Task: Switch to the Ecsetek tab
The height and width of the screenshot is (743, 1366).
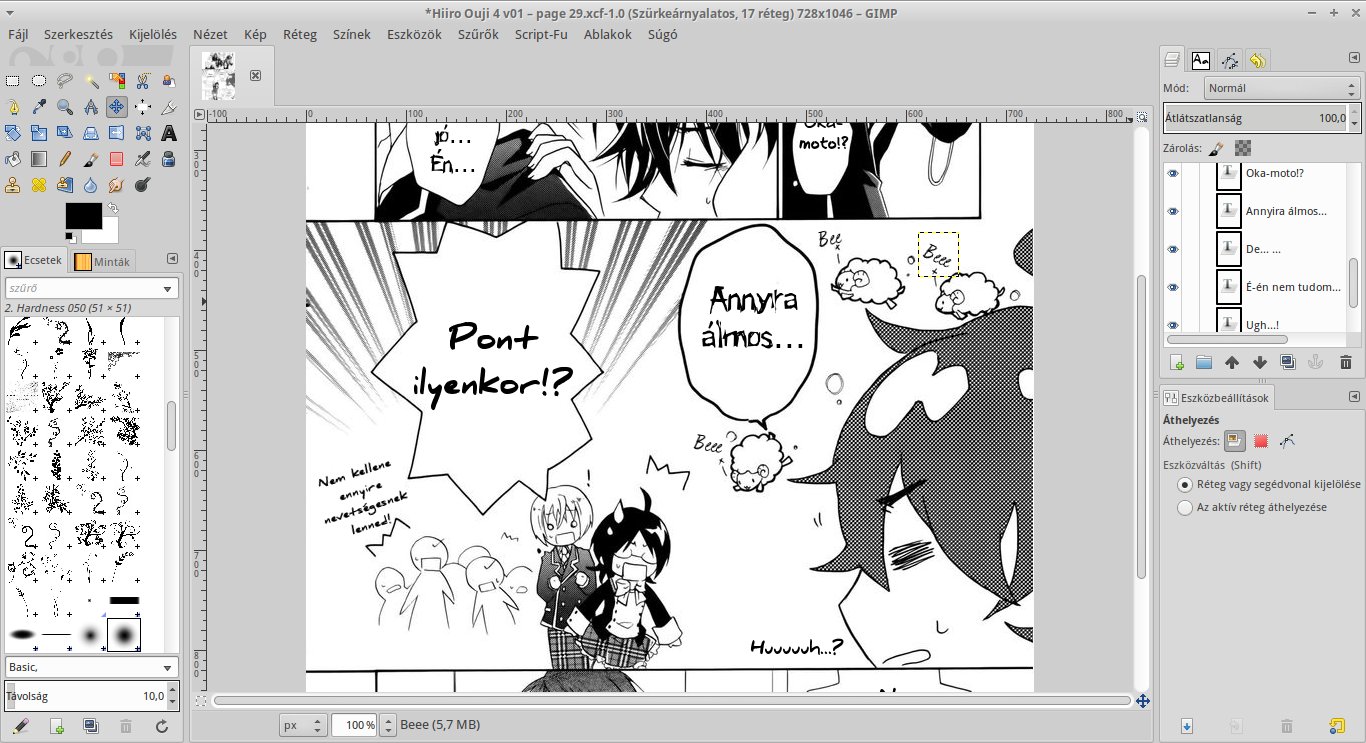Action: click(35, 260)
